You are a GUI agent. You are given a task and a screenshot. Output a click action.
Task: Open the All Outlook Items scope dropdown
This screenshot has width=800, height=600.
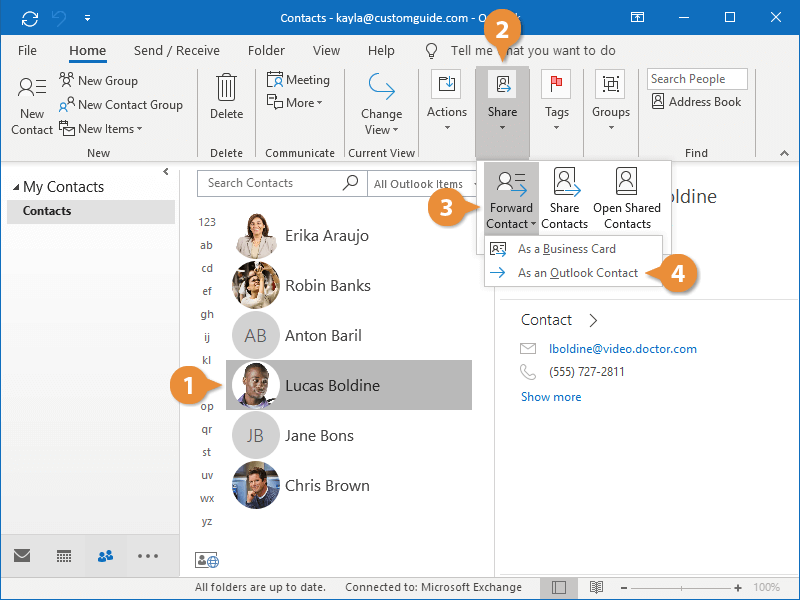[x=424, y=184]
